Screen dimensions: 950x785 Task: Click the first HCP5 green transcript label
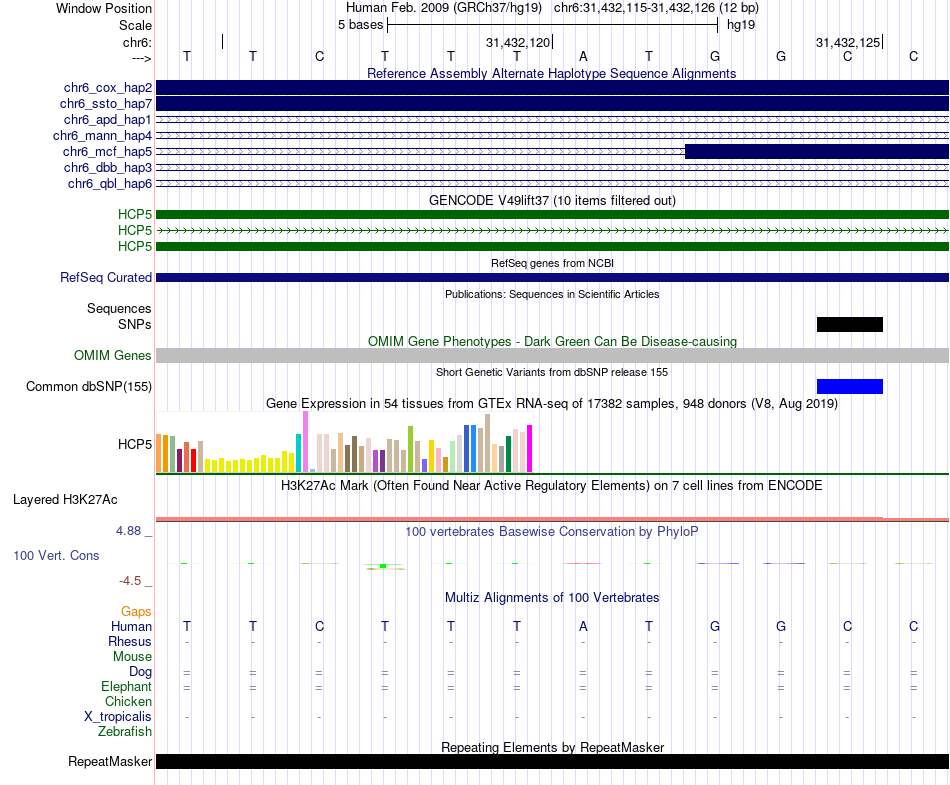tap(135, 214)
